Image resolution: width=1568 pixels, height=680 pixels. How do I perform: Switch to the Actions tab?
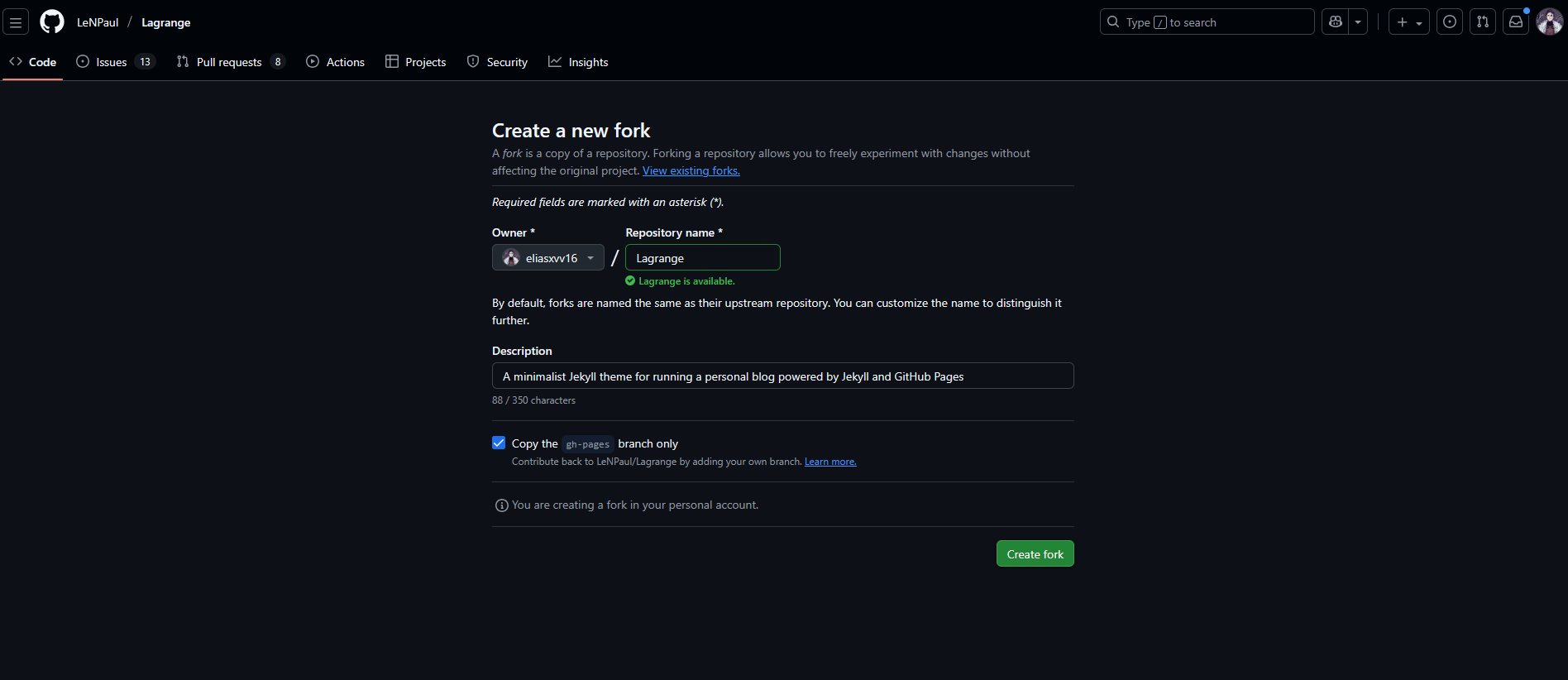pos(335,62)
